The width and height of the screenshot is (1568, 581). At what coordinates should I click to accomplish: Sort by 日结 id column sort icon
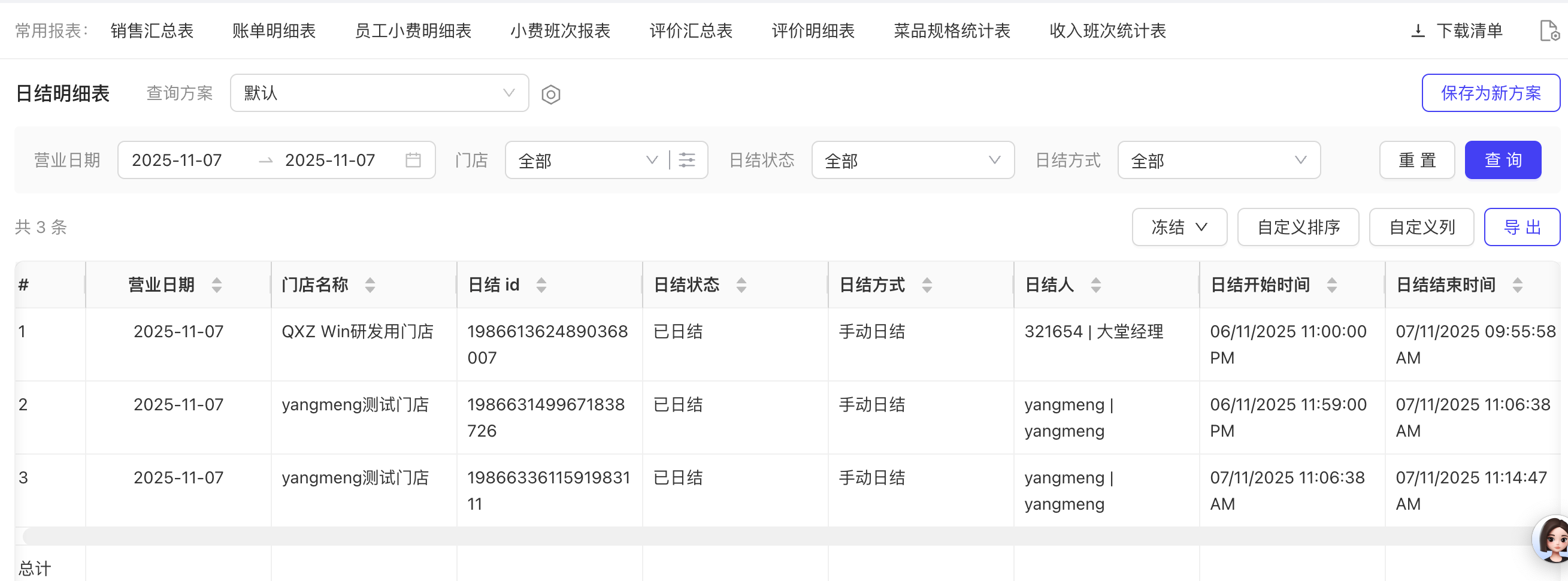pyautogui.click(x=541, y=285)
